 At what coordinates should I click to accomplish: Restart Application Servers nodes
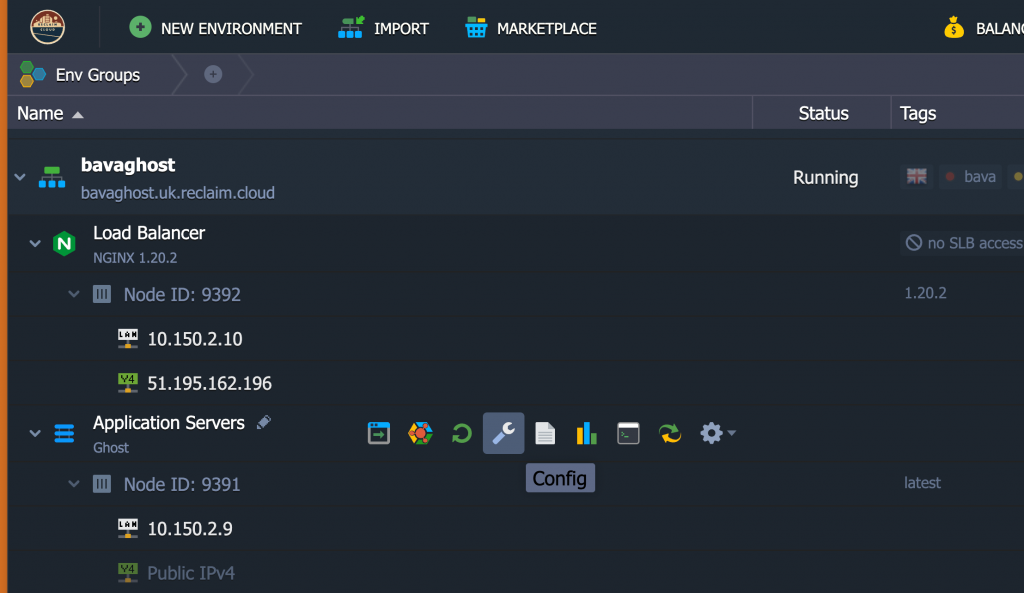pos(462,433)
